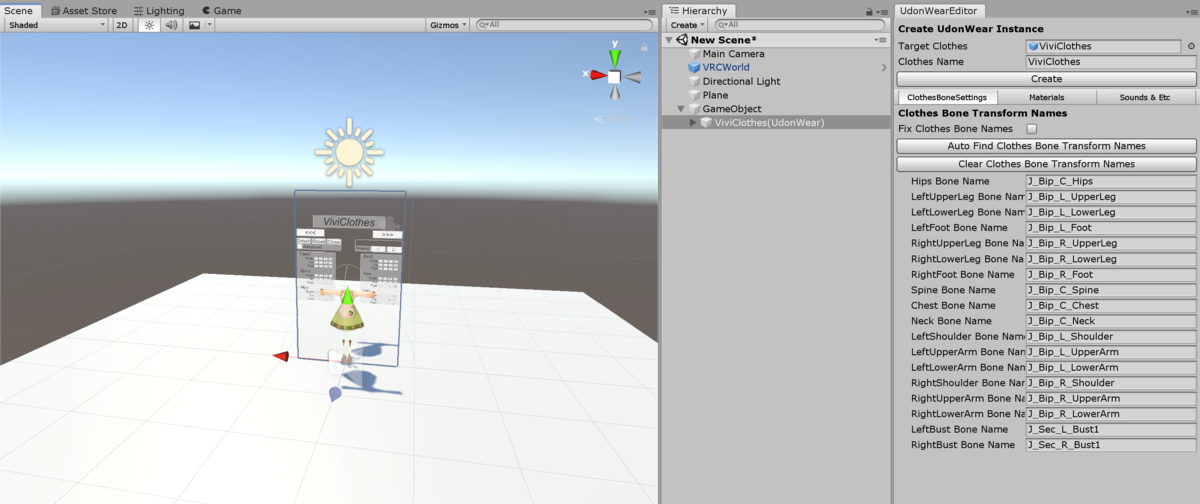Open Target Clothes object picker circle
1200x504 pixels.
1191,46
